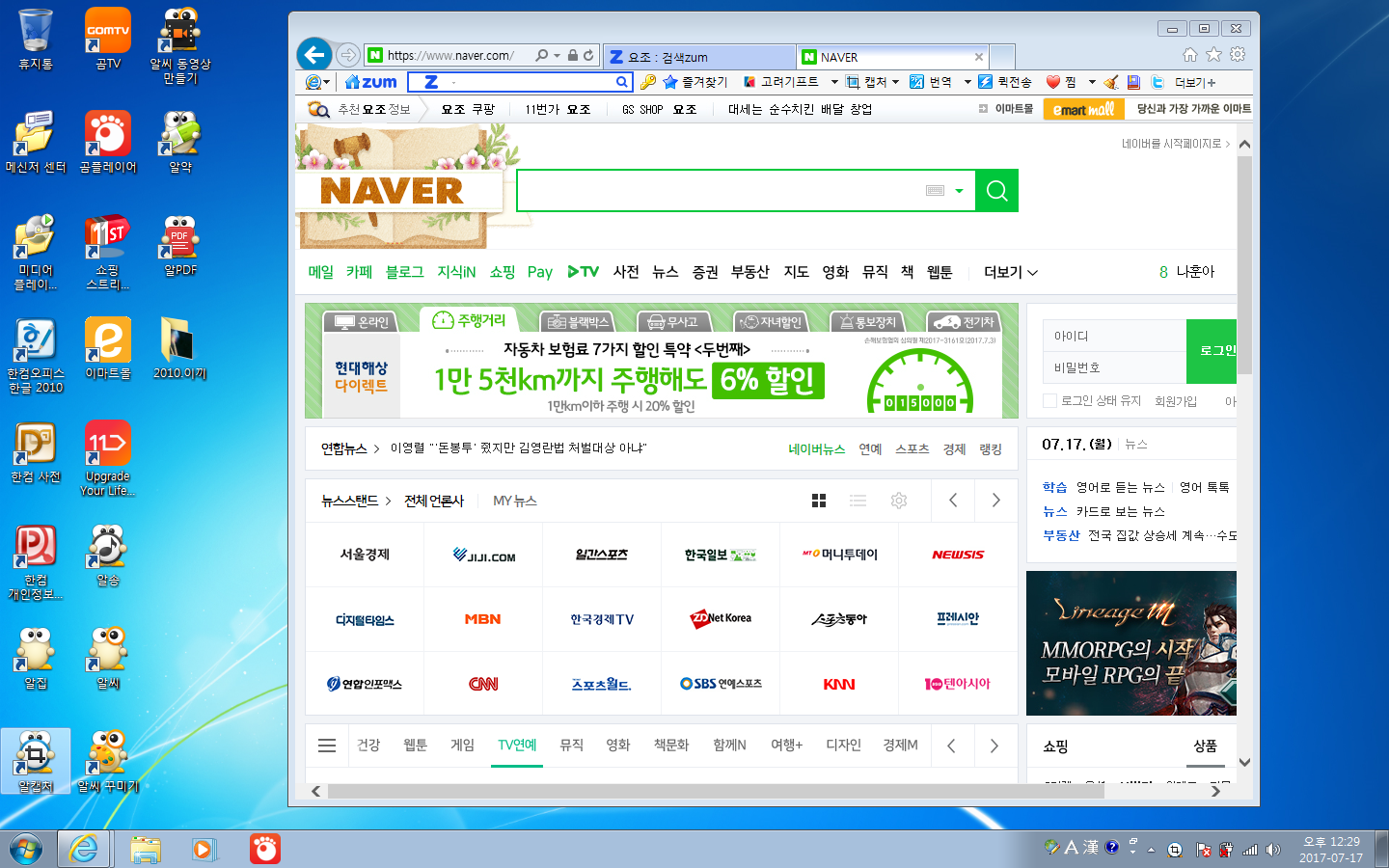Open the Naver TV icon link

tap(583, 272)
